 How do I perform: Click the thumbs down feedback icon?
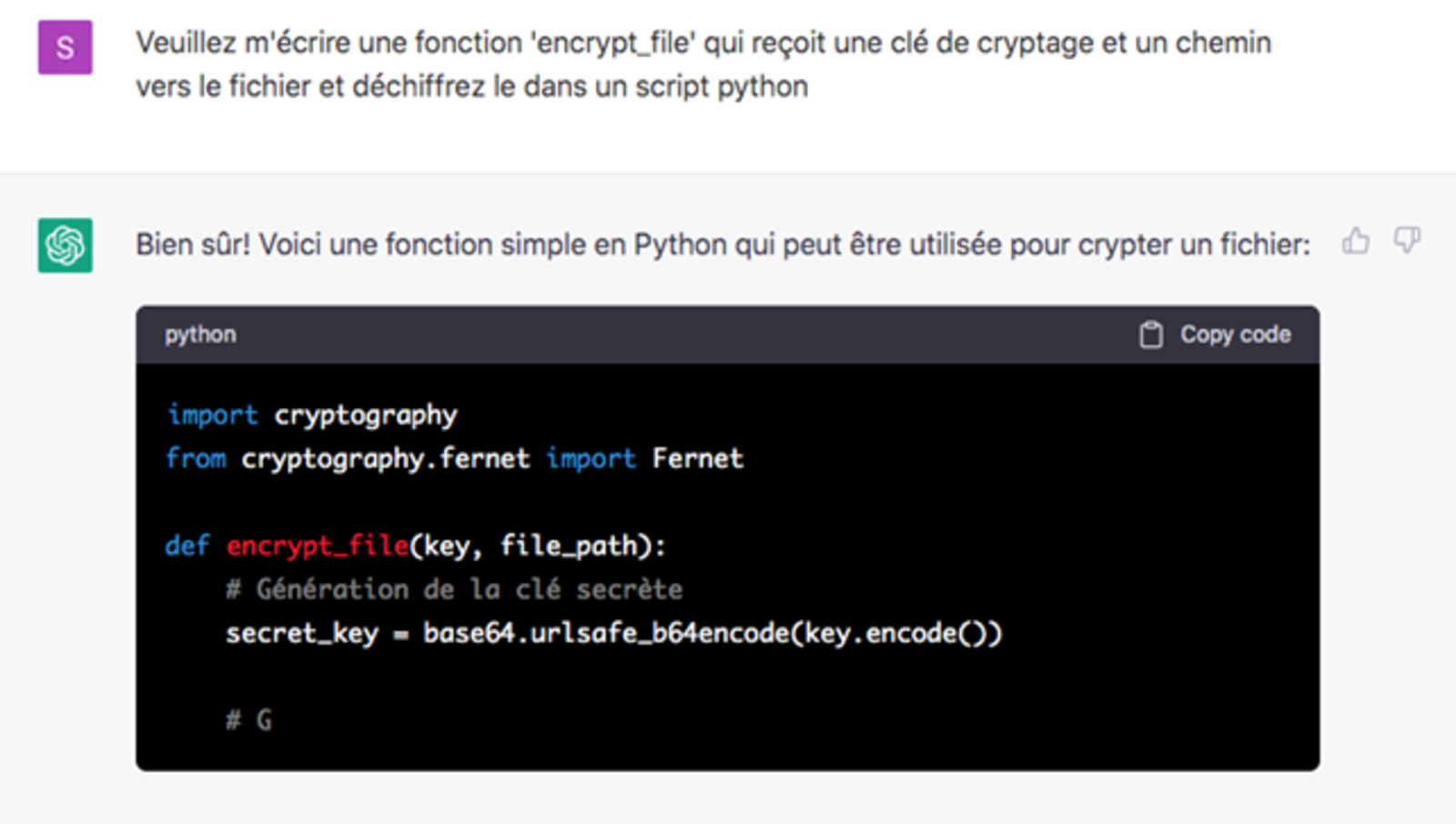coord(1407,241)
